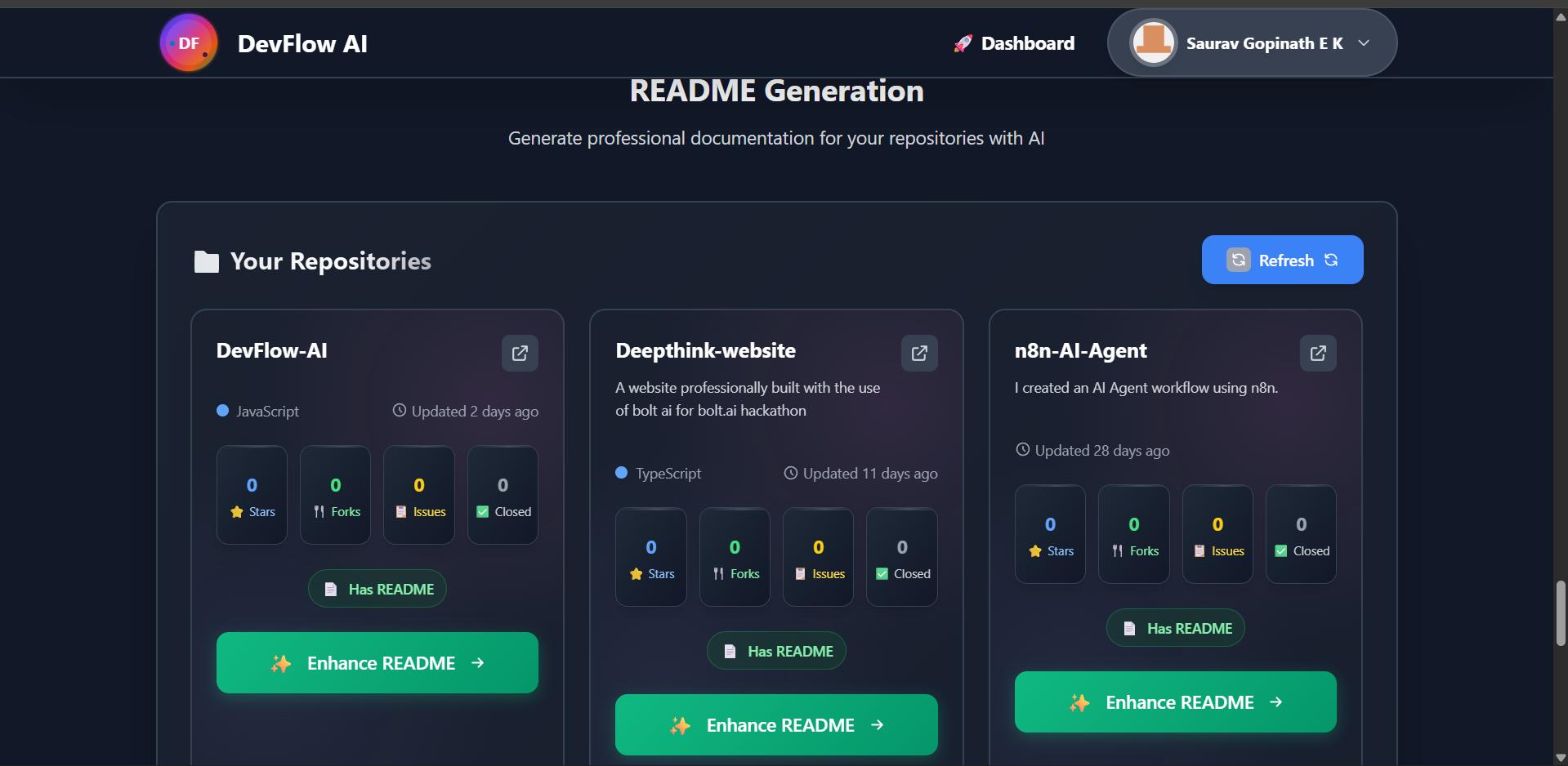Click Has README badge on Deepthink-website
The image size is (1568, 766).
coord(776,651)
